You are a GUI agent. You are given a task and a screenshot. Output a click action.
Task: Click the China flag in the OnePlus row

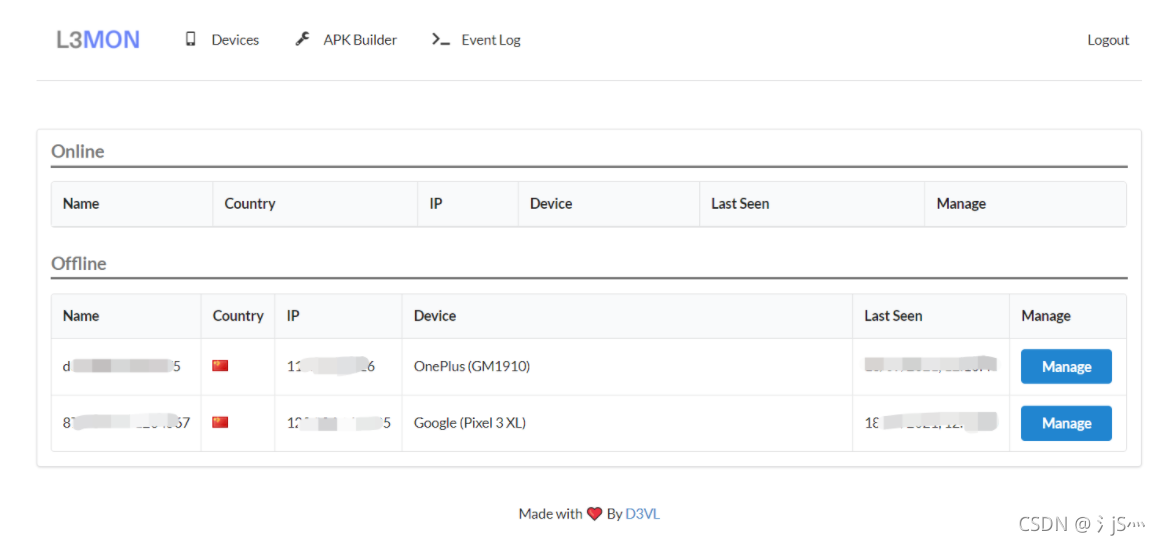(x=220, y=365)
